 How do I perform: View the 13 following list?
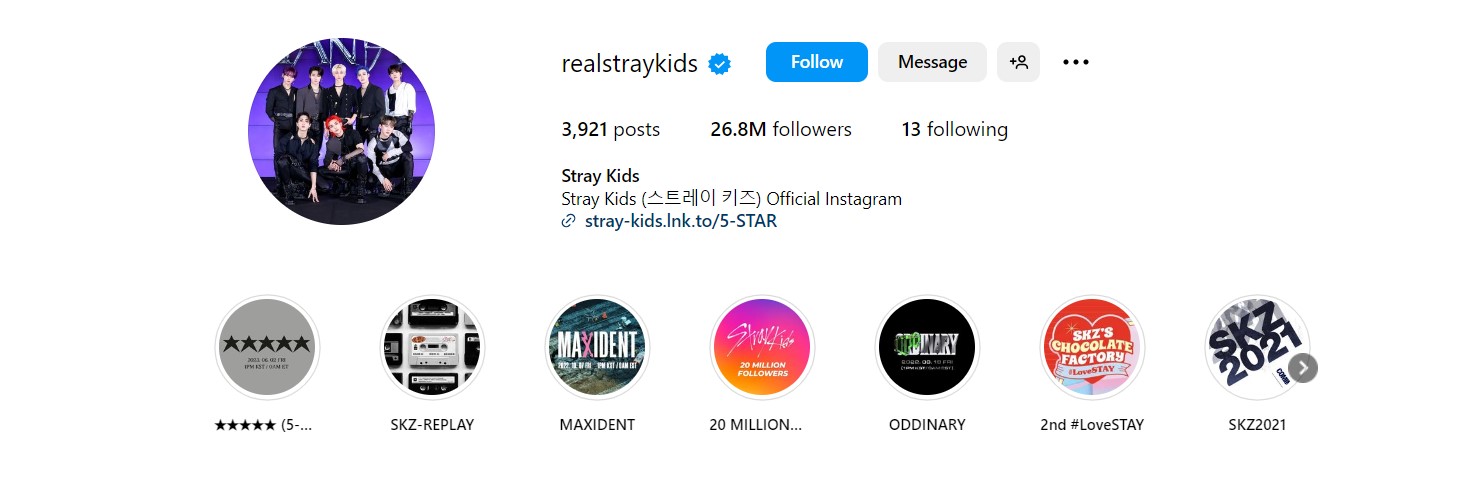pos(954,129)
